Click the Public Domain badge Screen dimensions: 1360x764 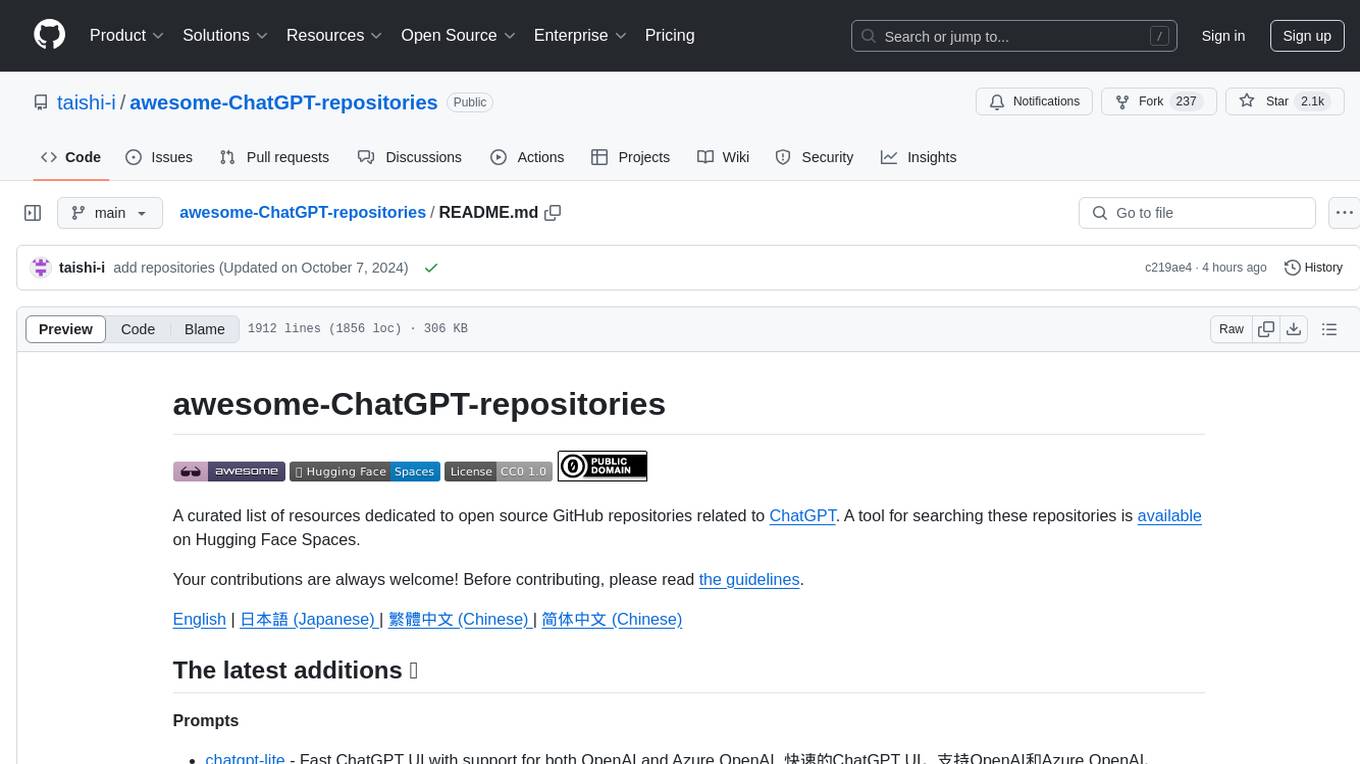pyautogui.click(x=602, y=466)
